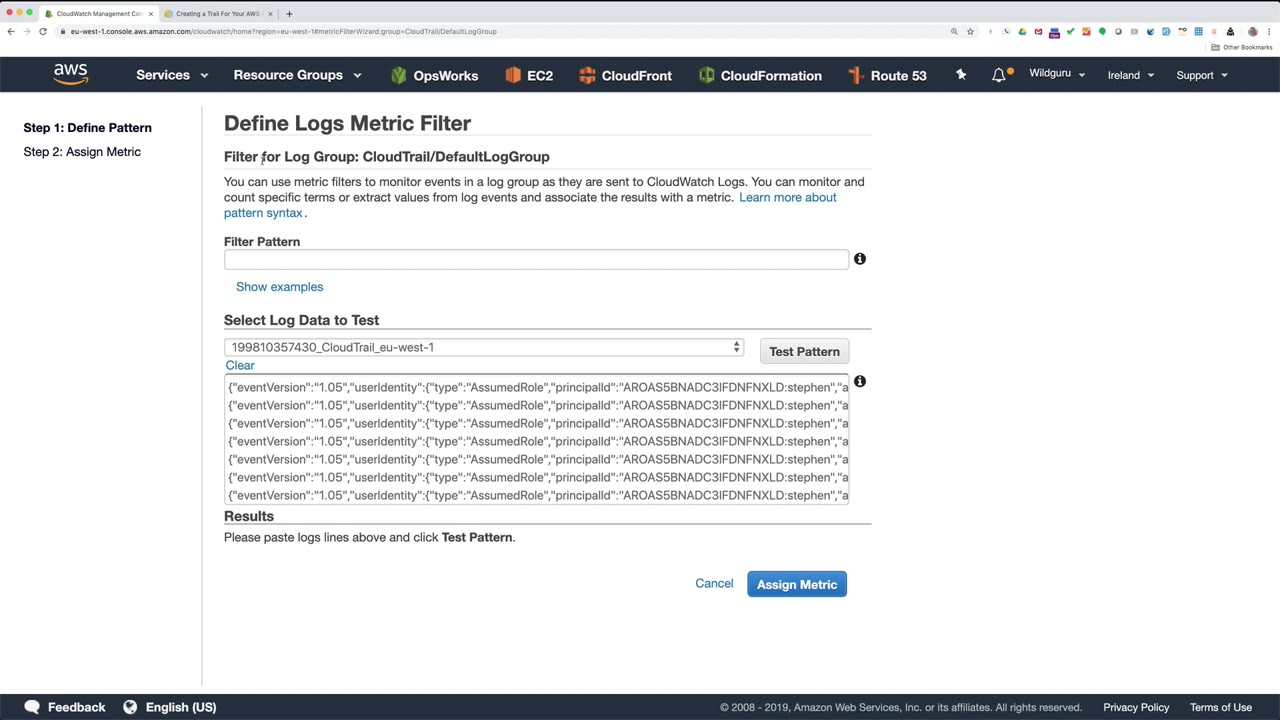Open the Show examples link
The height and width of the screenshot is (720, 1280).
pyautogui.click(x=279, y=287)
